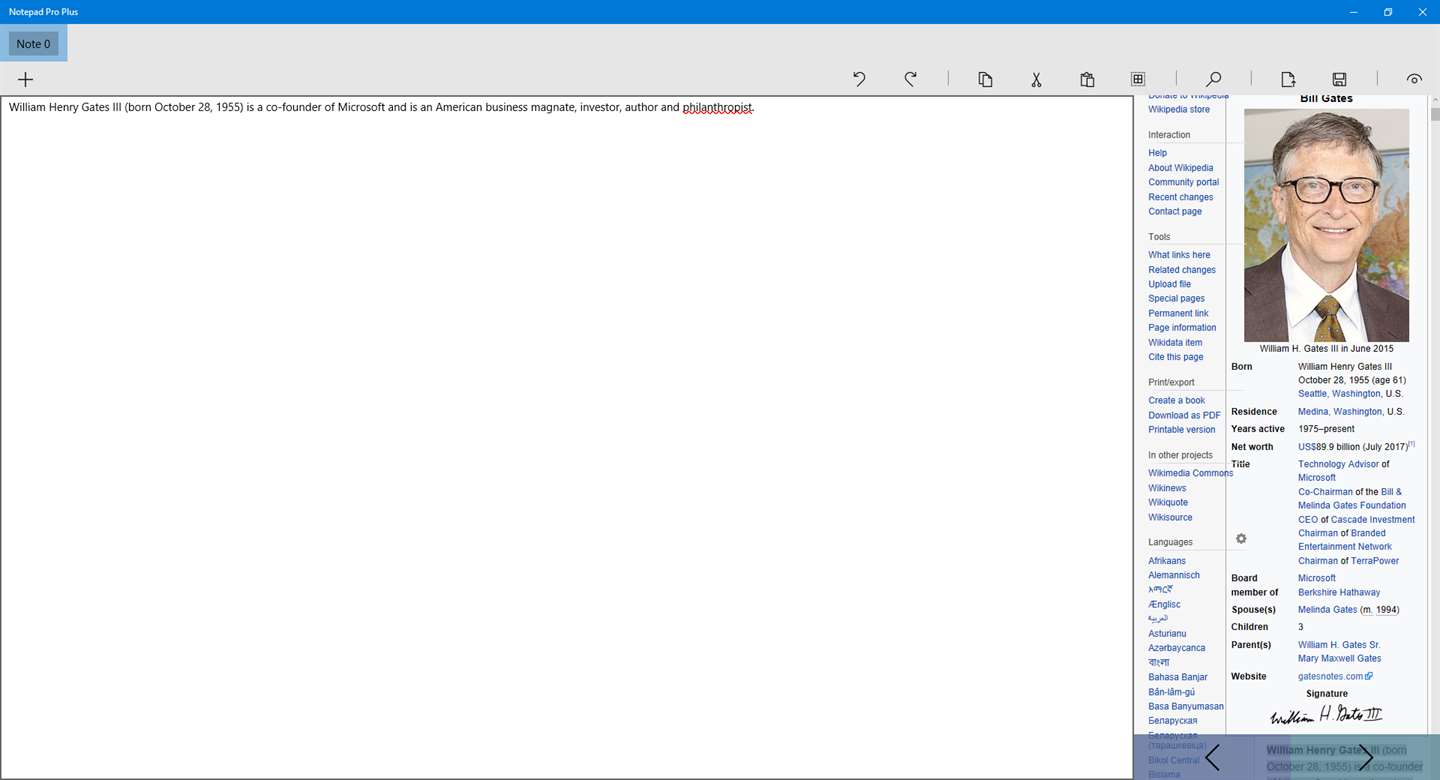Open the TerraPower link
The width and height of the screenshot is (1440, 780).
click(x=1375, y=561)
